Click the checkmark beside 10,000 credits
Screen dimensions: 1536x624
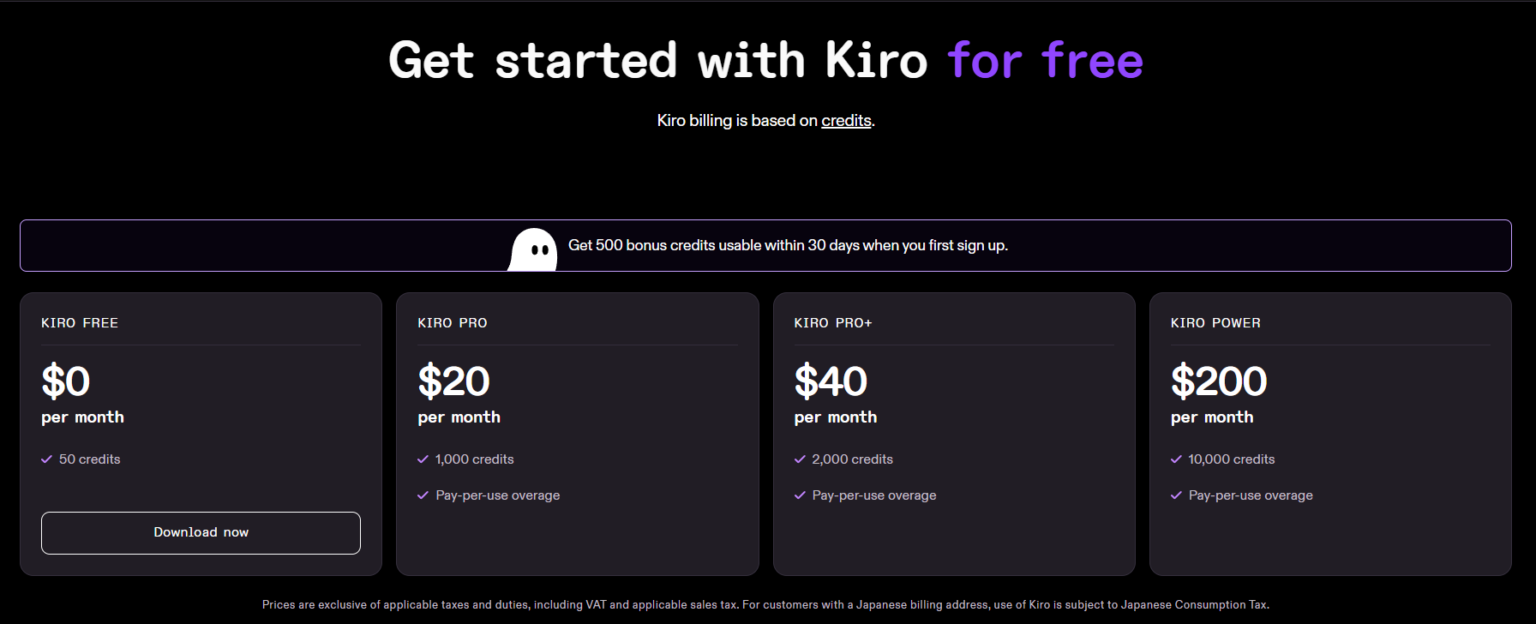click(x=1176, y=459)
